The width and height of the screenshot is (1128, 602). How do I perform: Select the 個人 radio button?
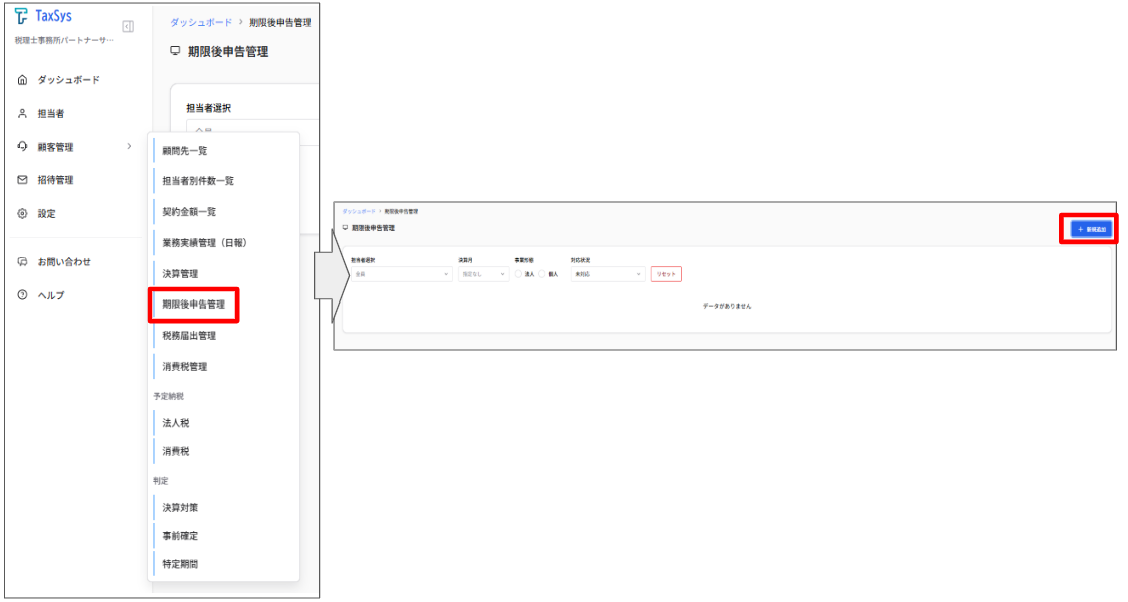(542, 274)
